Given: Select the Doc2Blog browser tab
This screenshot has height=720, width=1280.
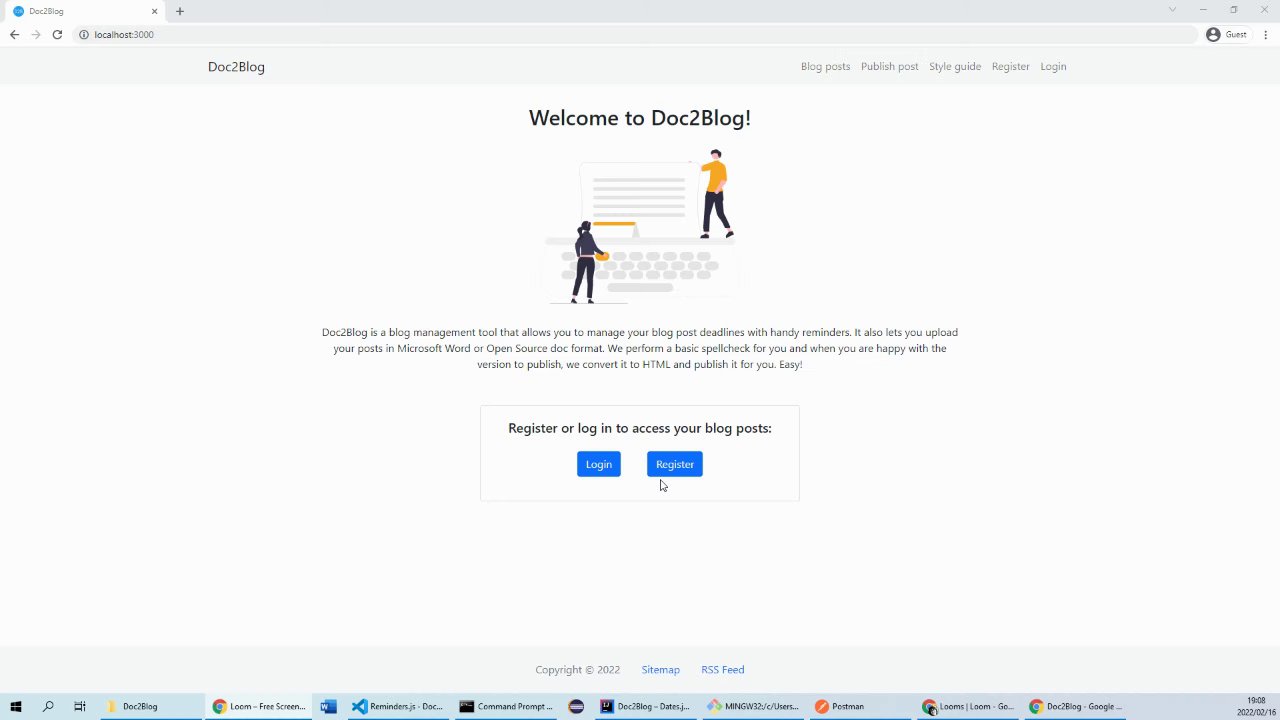Looking at the screenshot, I should pyautogui.click(x=86, y=11).
